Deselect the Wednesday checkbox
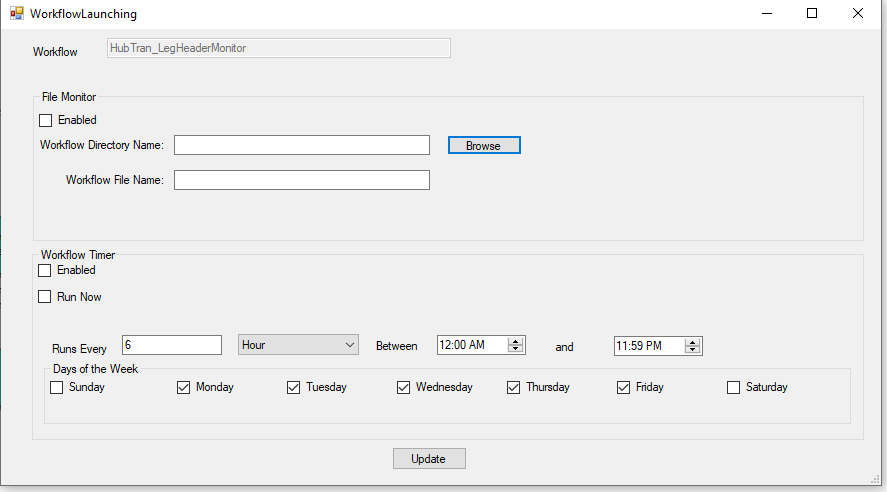This screenshot has height=492, width=887. click(x=403, y=387)
